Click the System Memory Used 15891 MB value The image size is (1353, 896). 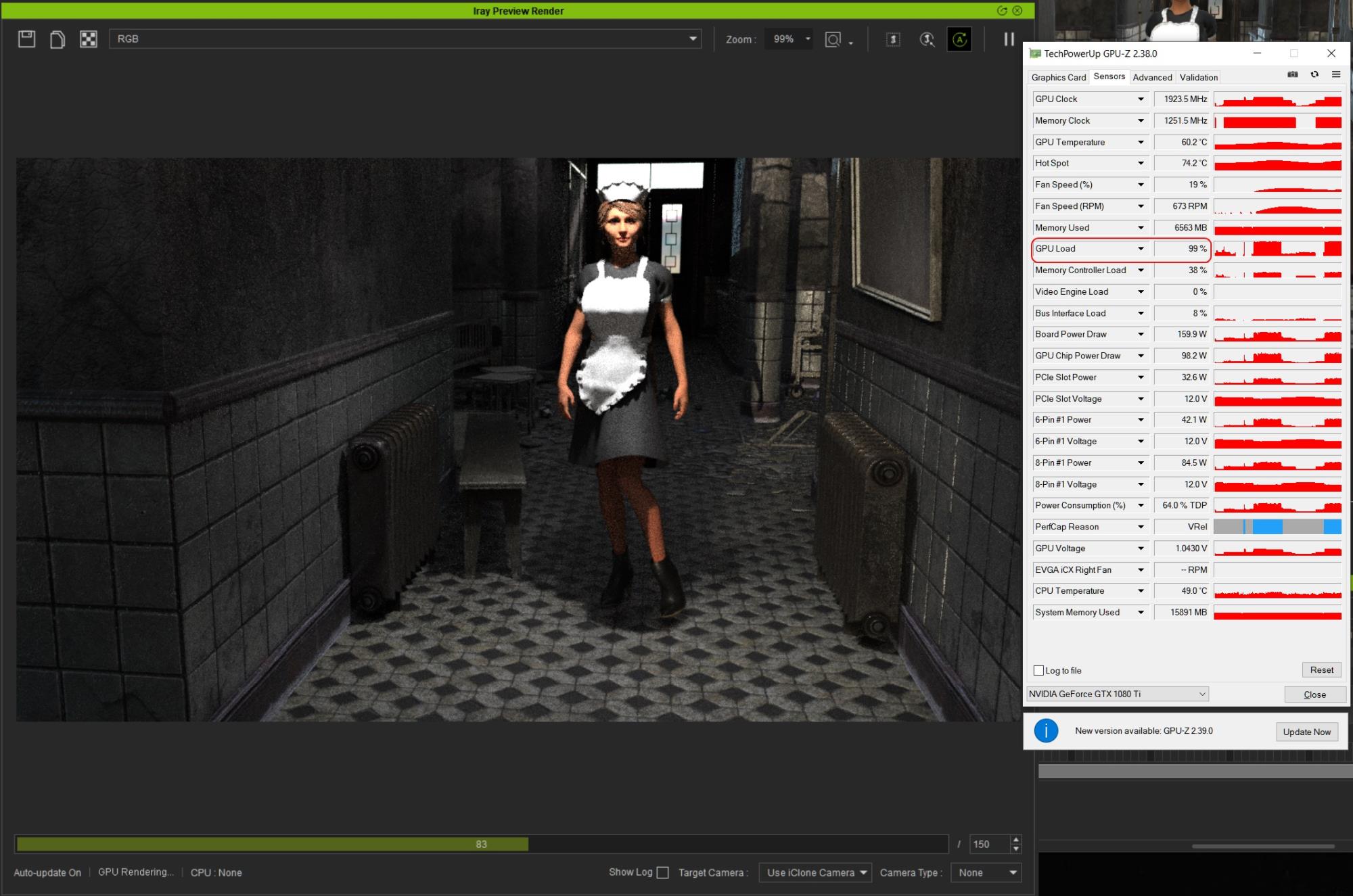(x=1181, y=612)
